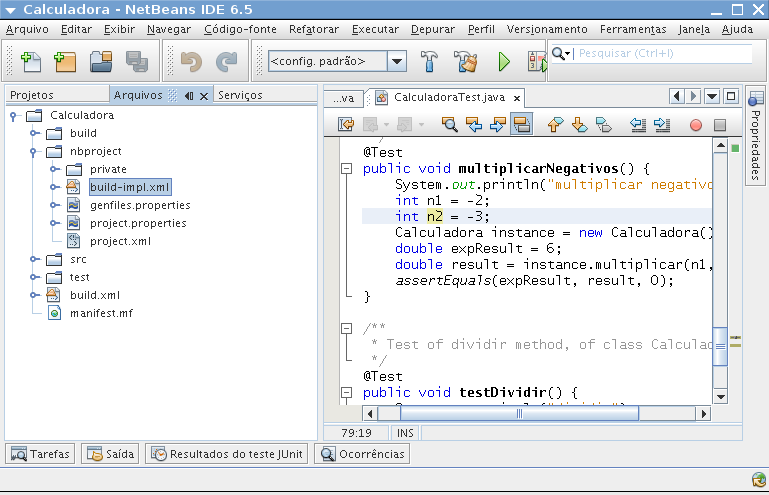This screenshot has width=769, height=495.
Task: Open the Refatorar menu
Action: (314, 29)
